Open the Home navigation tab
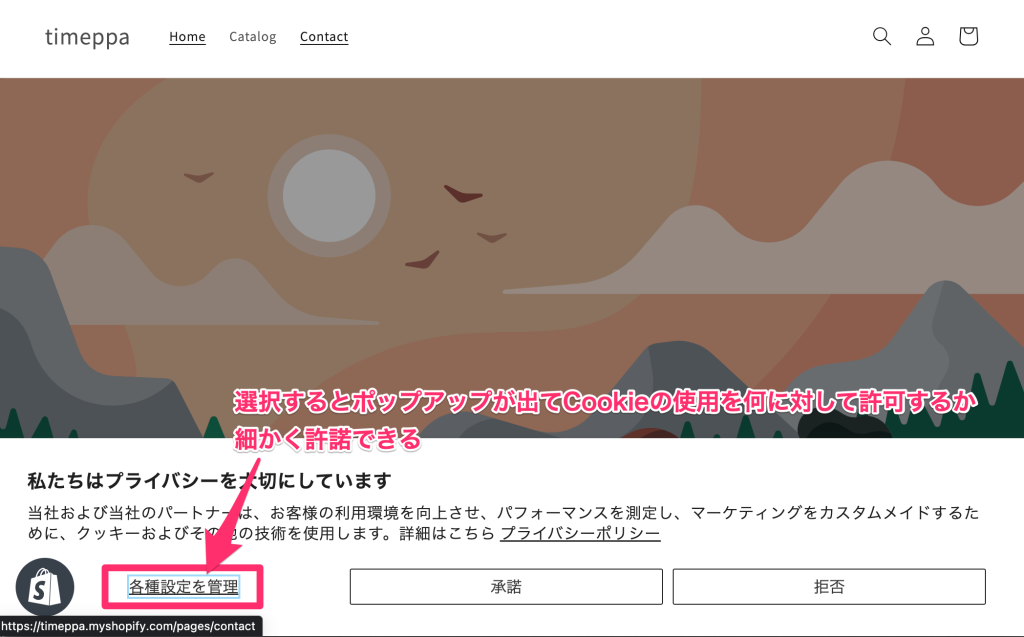The width and height of the screenshot is (1024, 637). [187, 36]
